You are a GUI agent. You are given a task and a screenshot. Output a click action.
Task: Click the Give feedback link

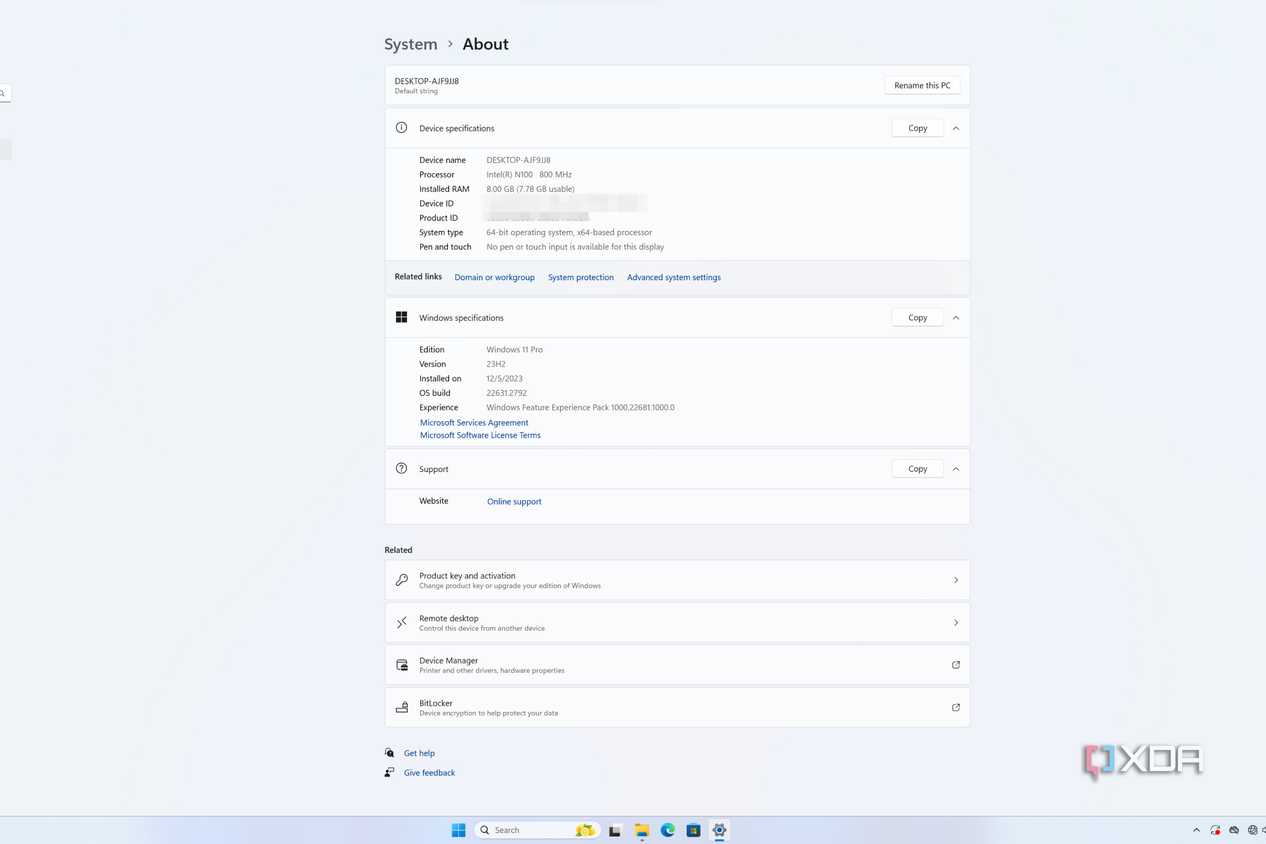[429, 772]
